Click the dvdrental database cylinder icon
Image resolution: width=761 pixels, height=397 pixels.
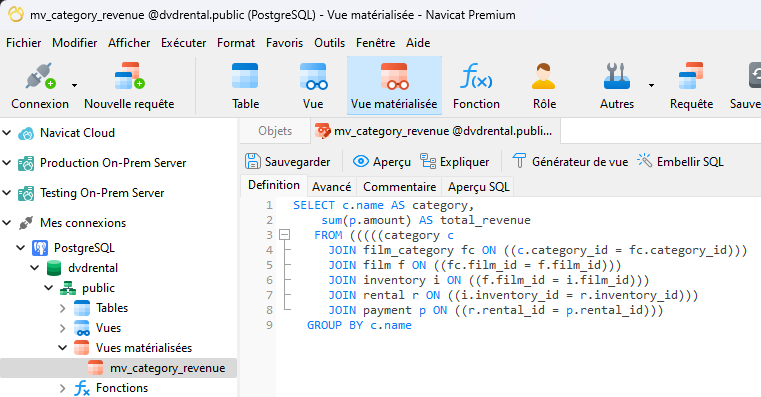pos(54,268)
